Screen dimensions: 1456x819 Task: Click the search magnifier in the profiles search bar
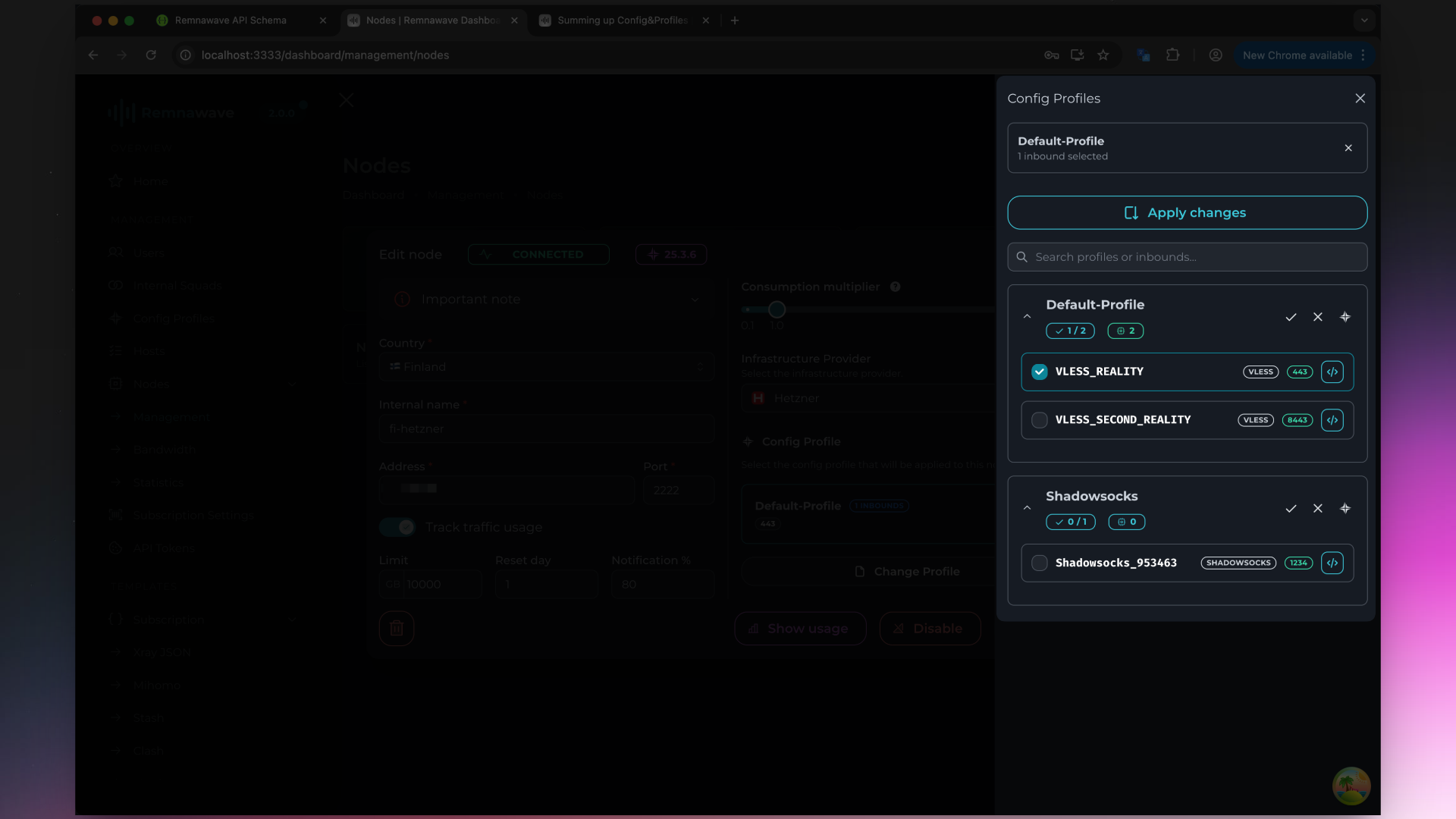[1022, 256]
